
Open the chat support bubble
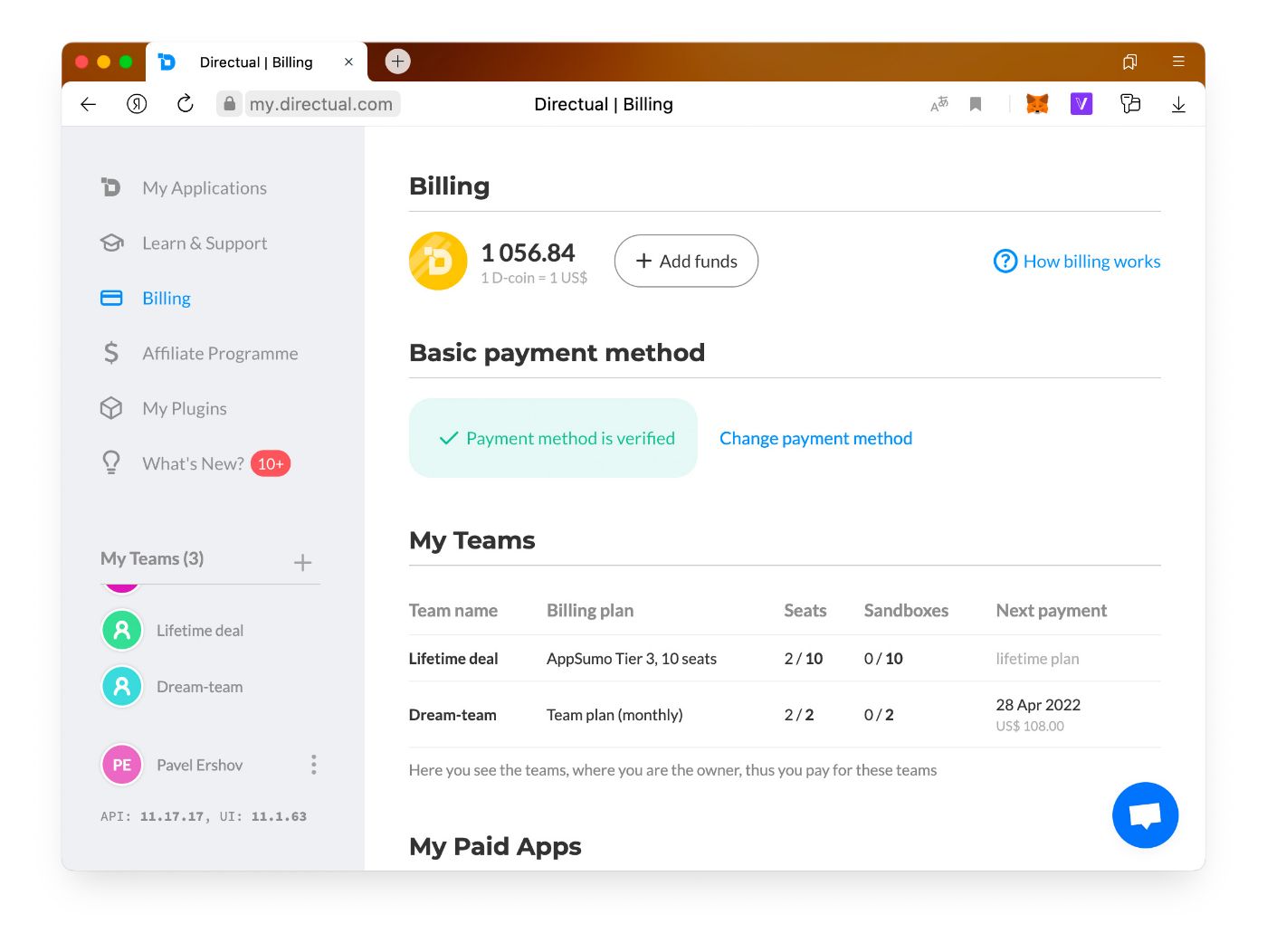pyautogui.click(x=1146, y=815)
